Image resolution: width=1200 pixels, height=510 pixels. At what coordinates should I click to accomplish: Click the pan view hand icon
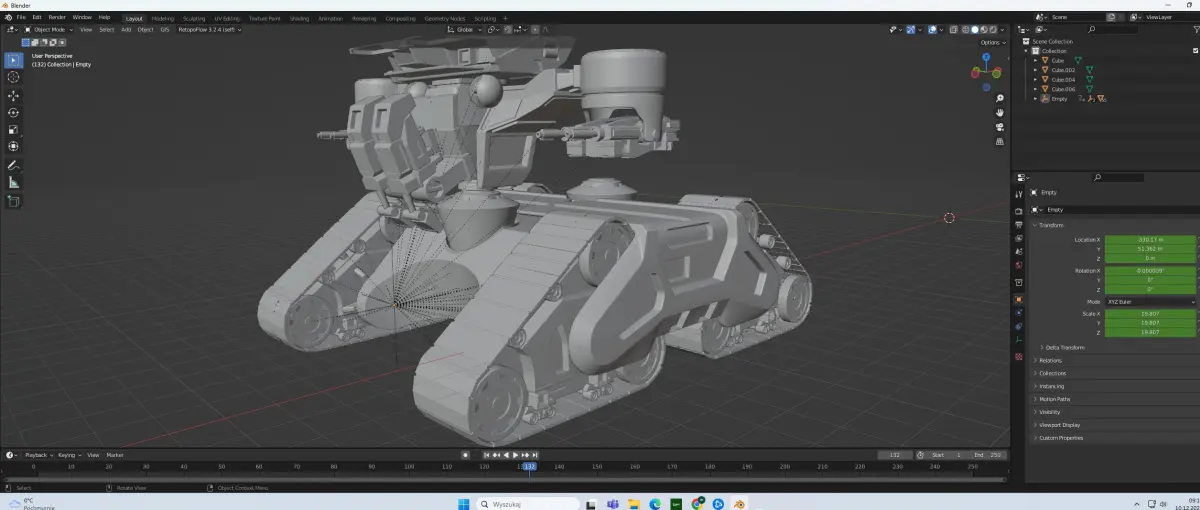[1000, 112]
